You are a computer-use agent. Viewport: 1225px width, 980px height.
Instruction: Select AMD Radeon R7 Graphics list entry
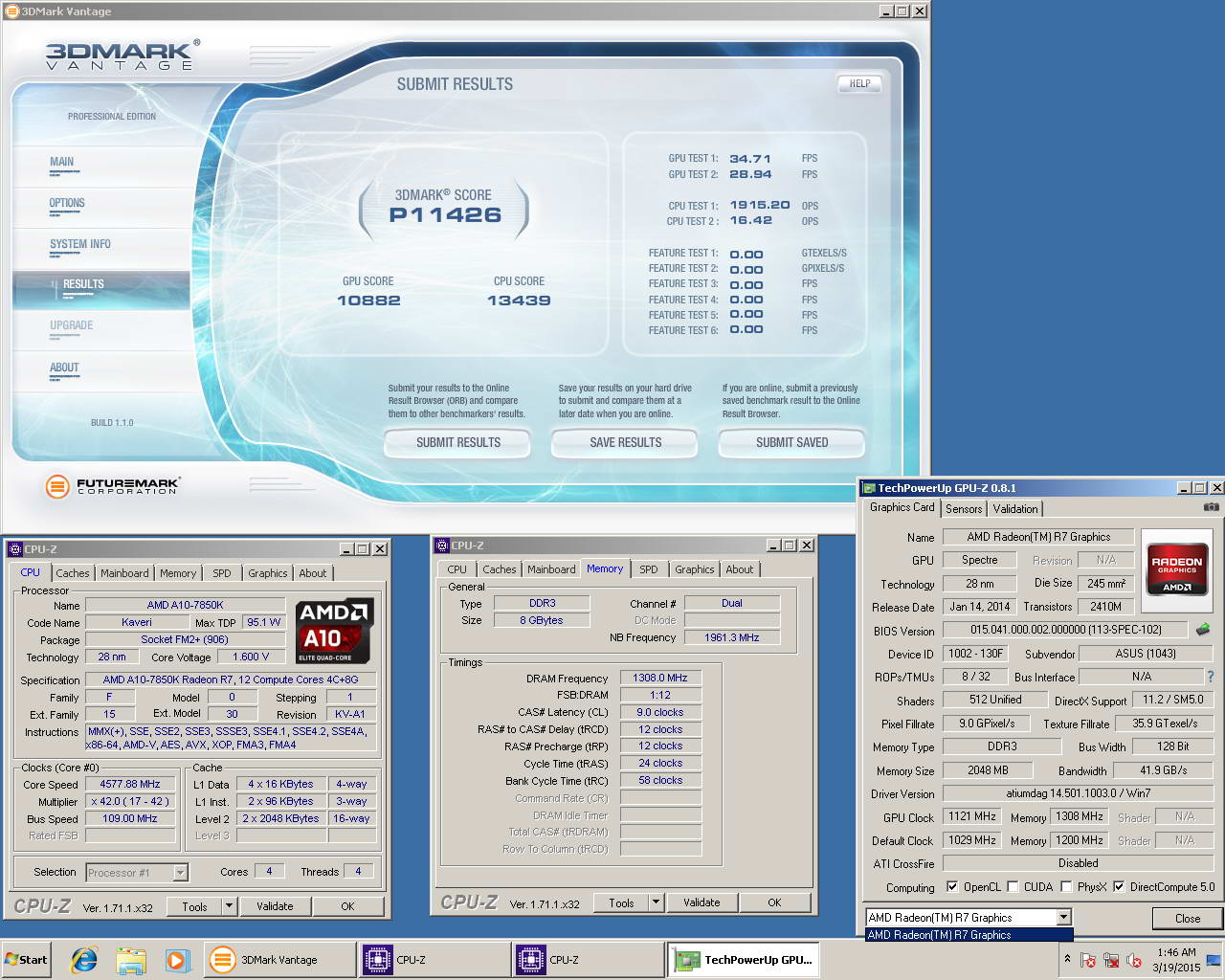tap(969, 935)
